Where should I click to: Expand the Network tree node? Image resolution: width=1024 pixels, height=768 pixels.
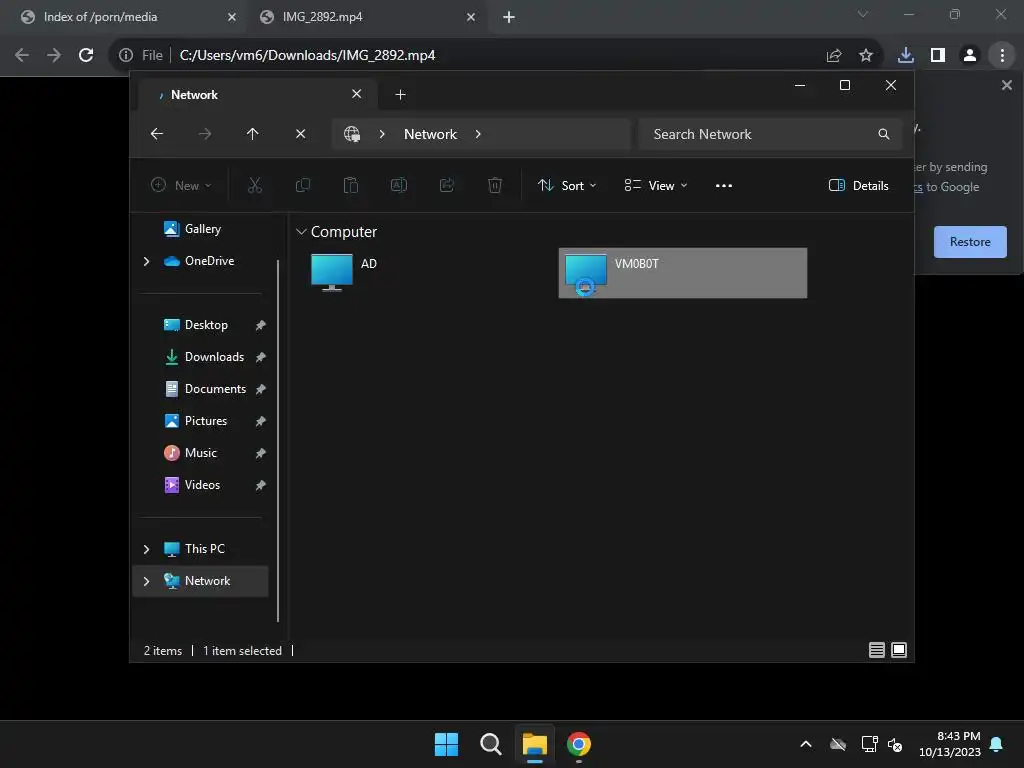pyautogui.click(x=146, y=581)
